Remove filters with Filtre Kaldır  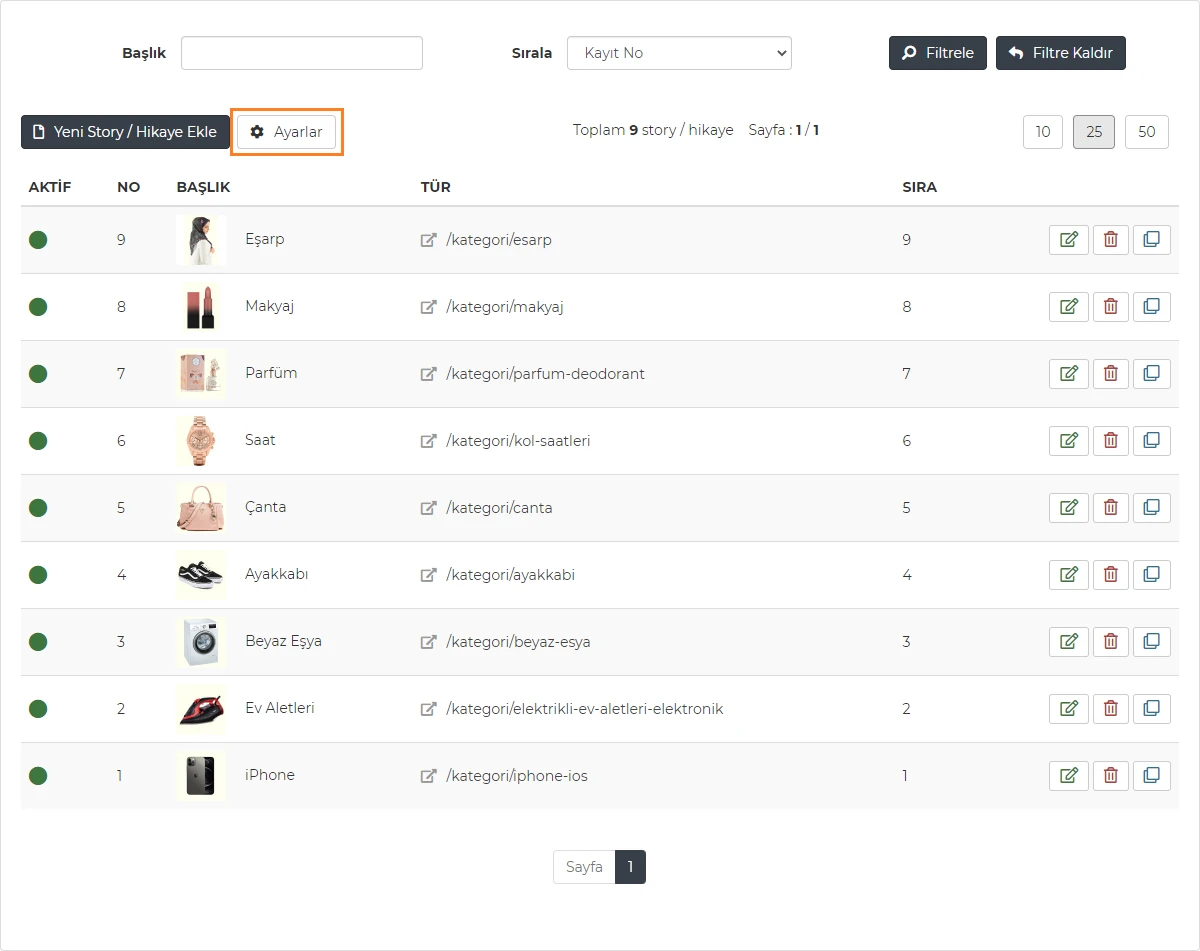(x=1060, y=53)
